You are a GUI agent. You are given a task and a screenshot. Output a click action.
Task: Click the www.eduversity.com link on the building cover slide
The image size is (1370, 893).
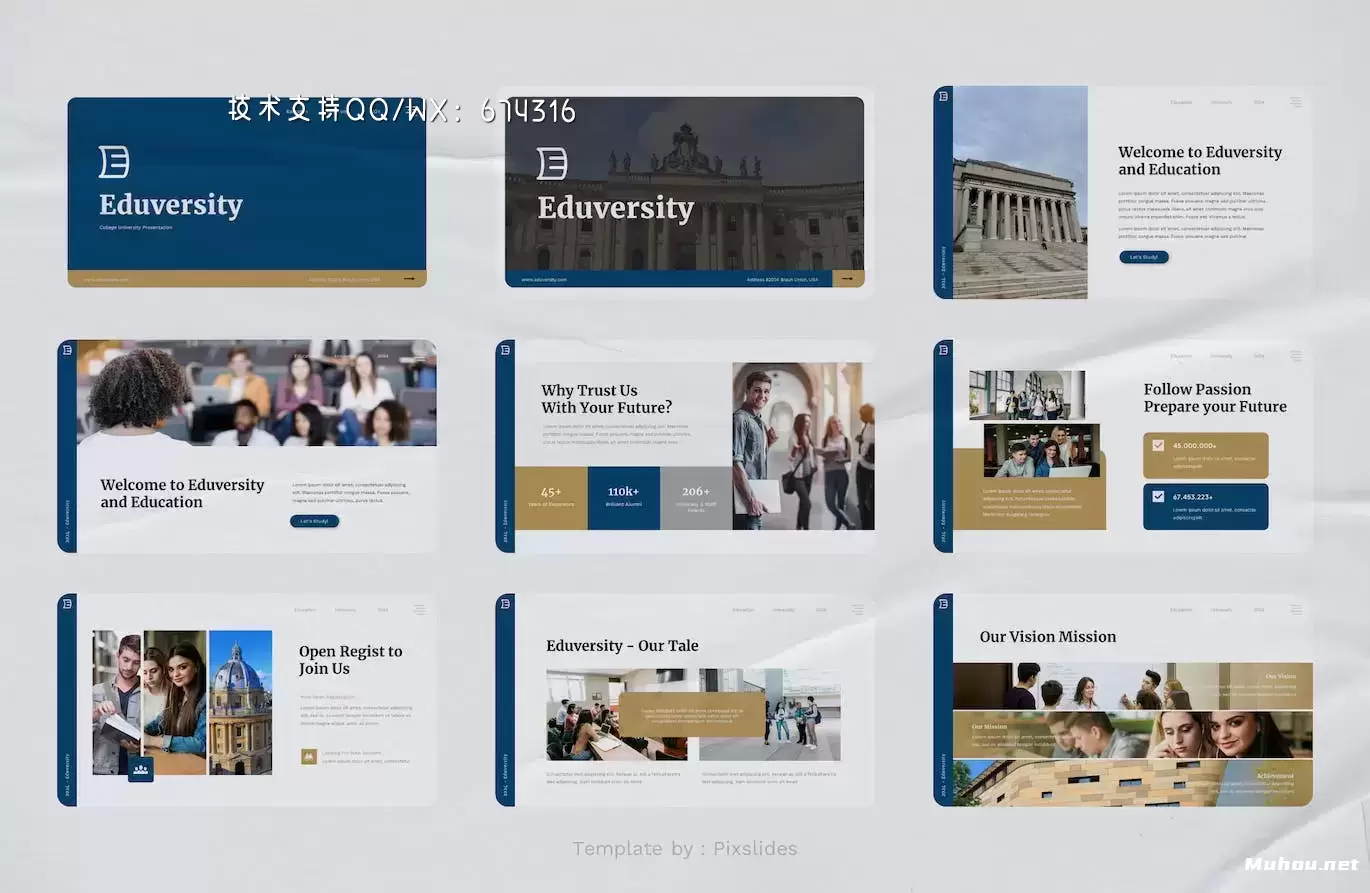(x=545, y=279)
